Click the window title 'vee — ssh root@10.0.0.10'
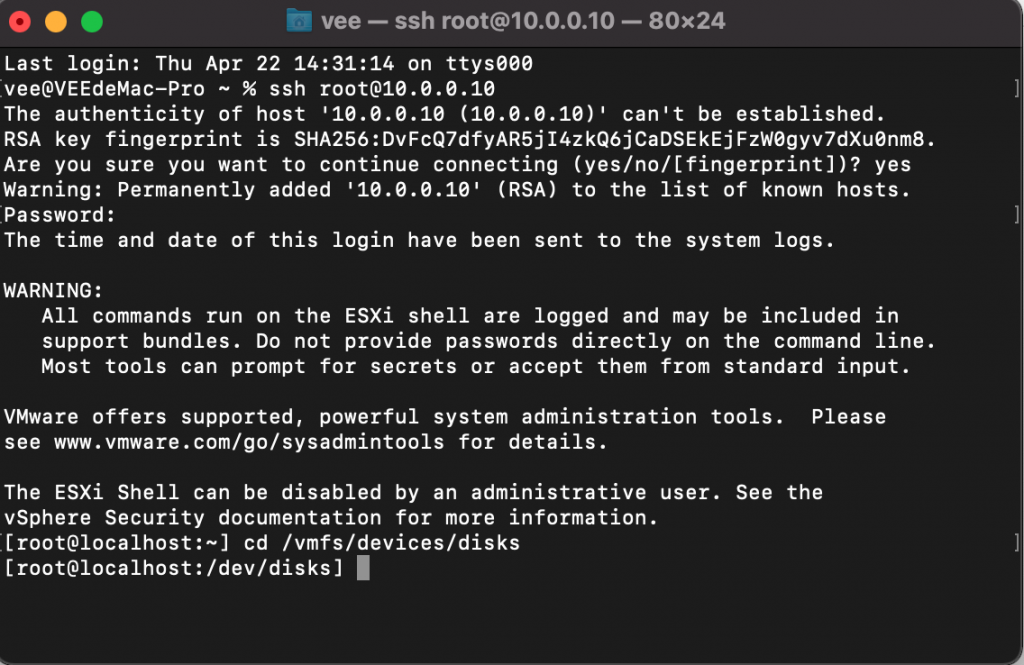1024x665 pixels. (x=468, y=21)
